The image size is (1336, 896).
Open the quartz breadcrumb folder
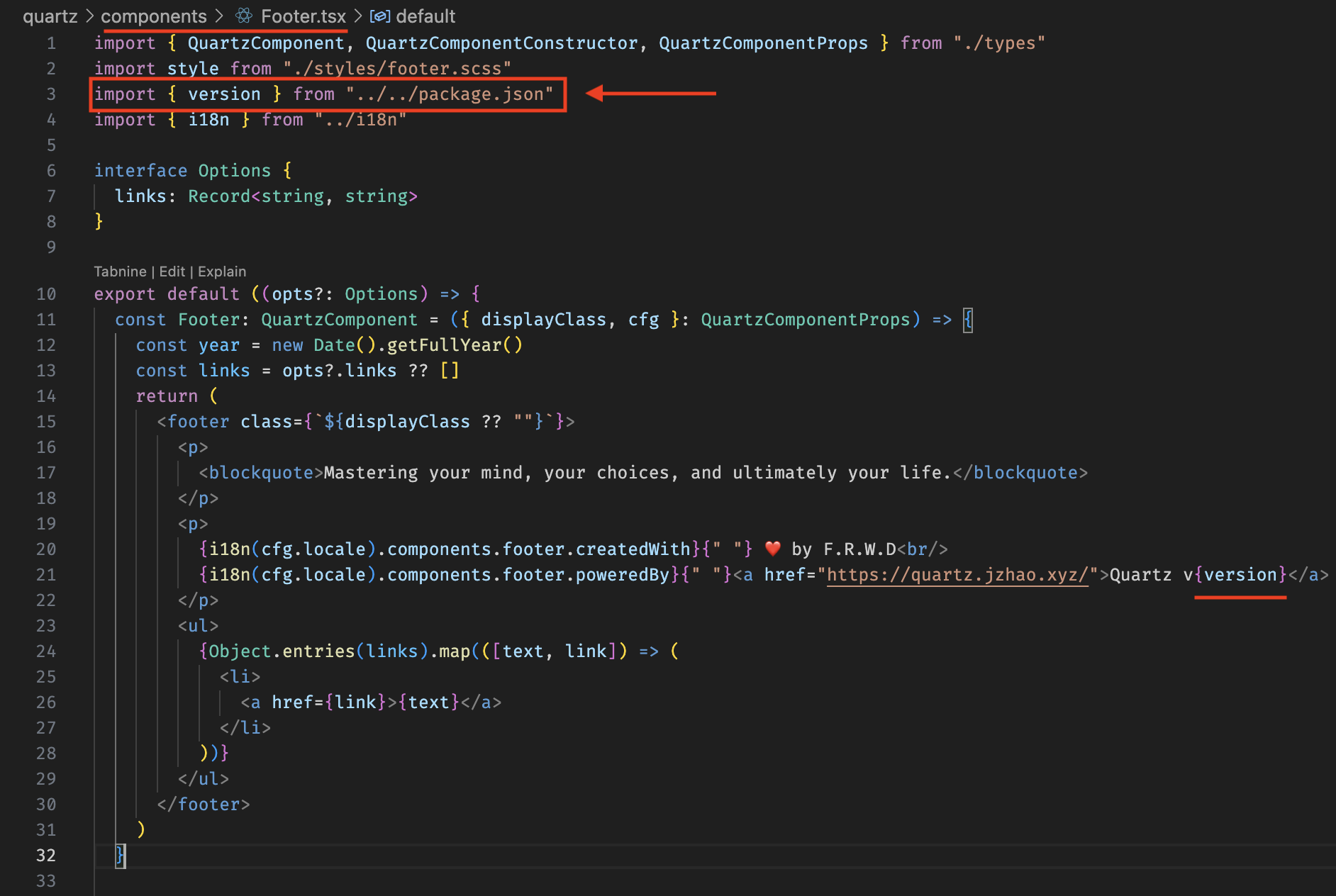click(50, 16)
